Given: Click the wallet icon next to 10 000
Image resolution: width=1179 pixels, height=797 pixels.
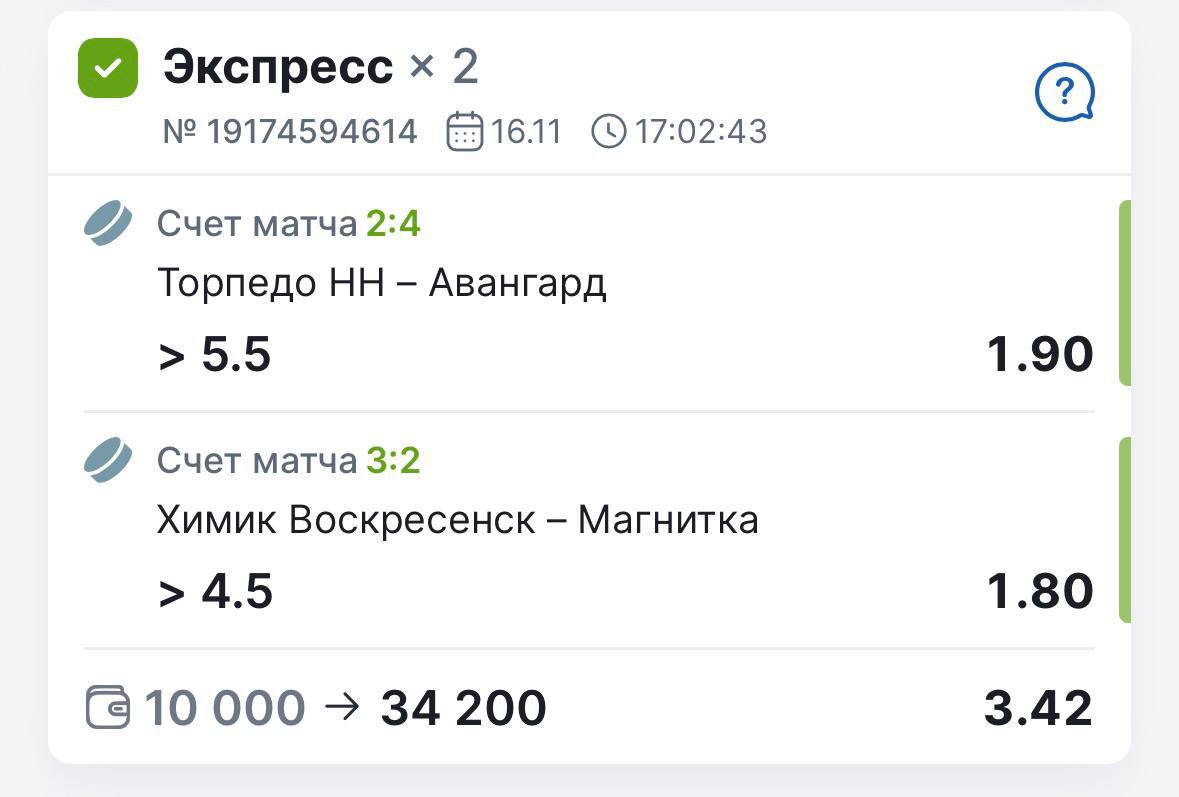Looking at the screenshot, I should point(108,708).
